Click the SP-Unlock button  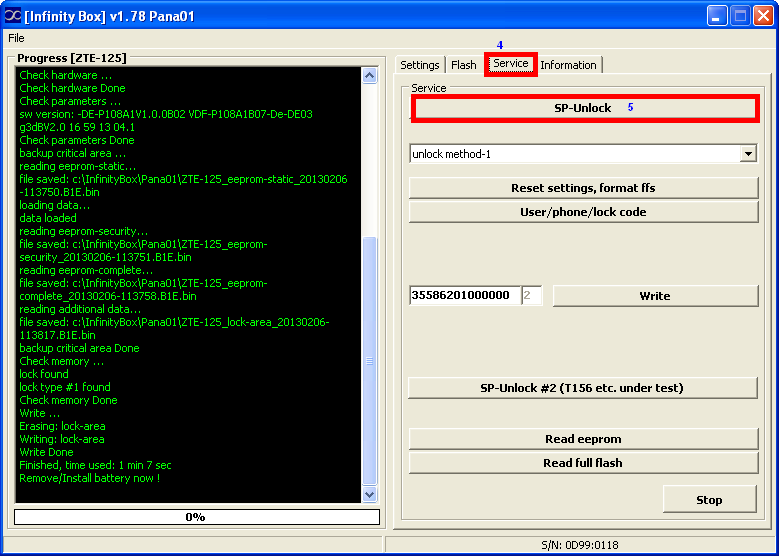[583, 108]
